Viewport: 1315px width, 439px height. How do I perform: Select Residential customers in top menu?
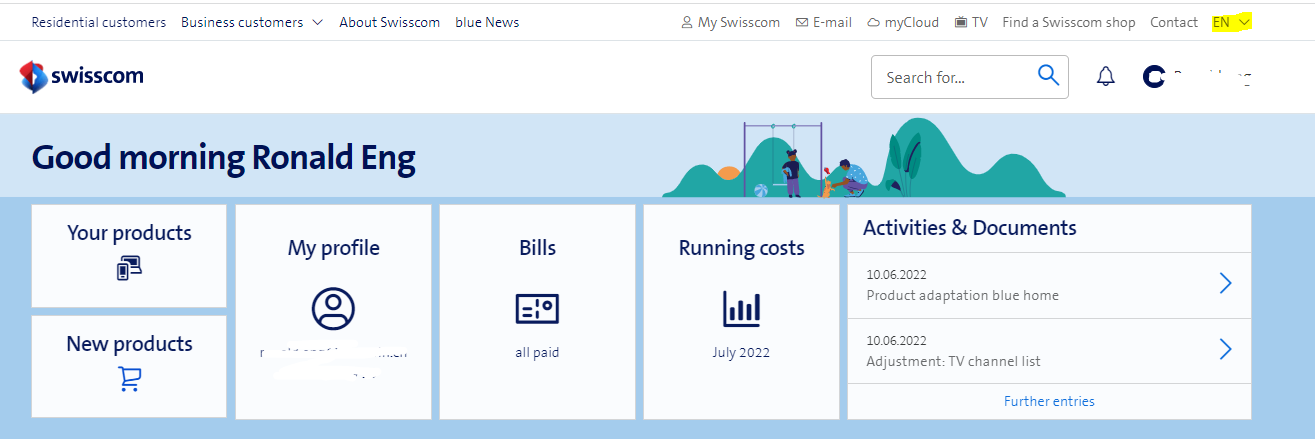click(99, 22)
